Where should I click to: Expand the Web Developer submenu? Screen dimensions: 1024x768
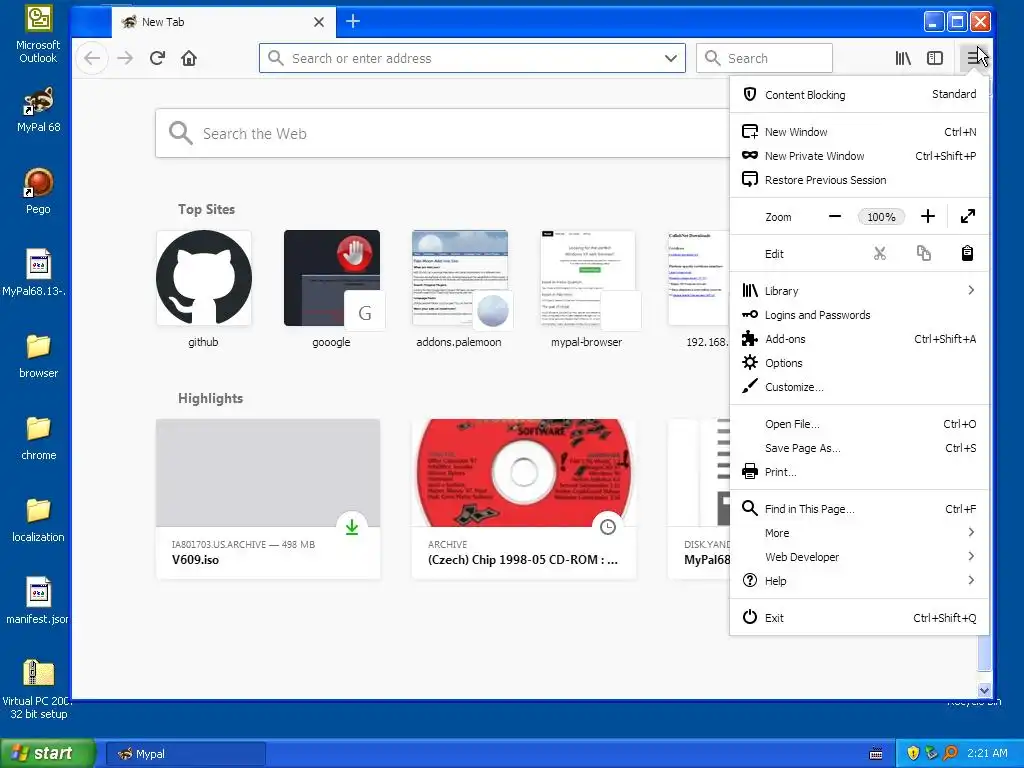[859, 556]
